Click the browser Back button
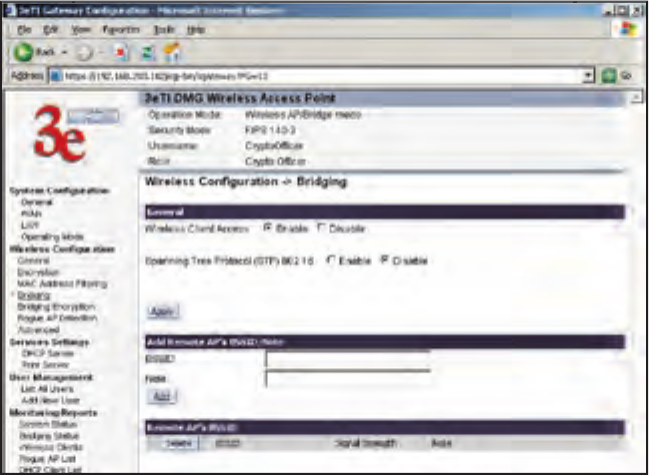 [34, 53]
